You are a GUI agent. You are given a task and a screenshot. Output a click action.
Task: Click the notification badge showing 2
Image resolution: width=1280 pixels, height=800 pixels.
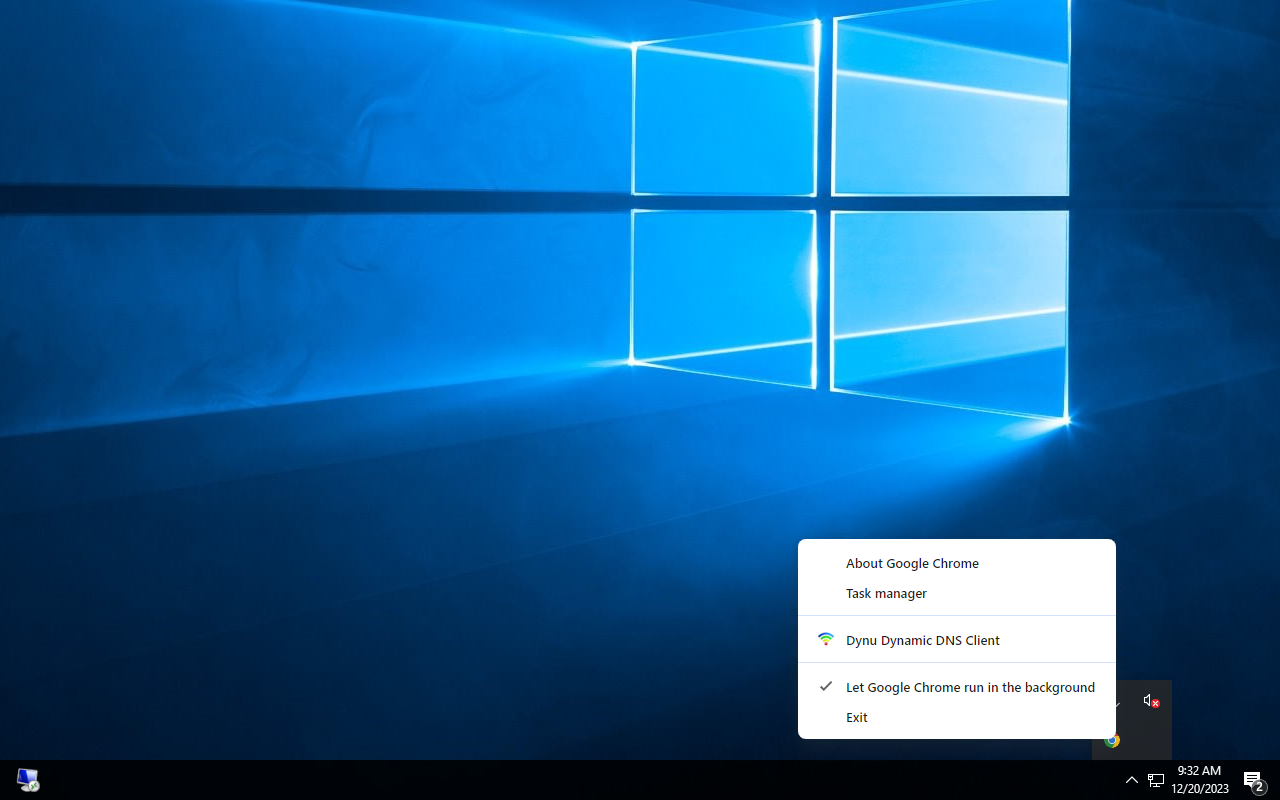1258,789
